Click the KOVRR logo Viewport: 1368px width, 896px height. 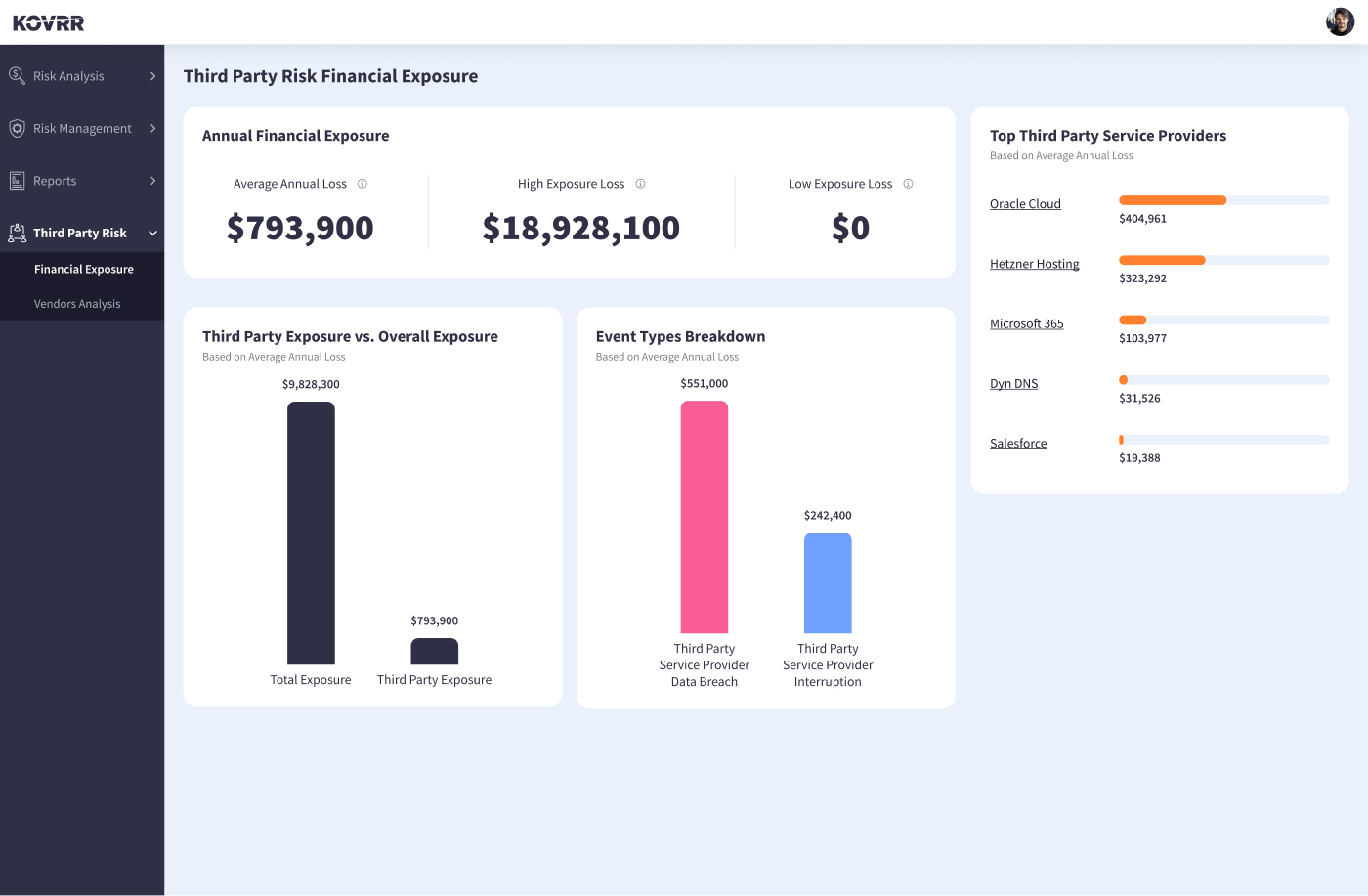point(48,21)
